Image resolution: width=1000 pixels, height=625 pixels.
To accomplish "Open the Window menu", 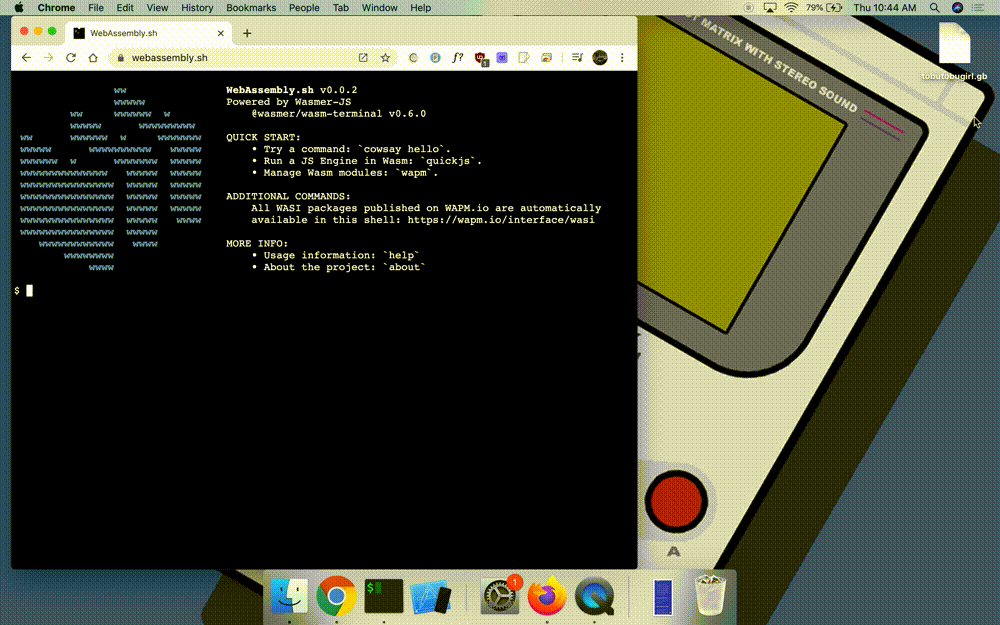I will 379,8.
